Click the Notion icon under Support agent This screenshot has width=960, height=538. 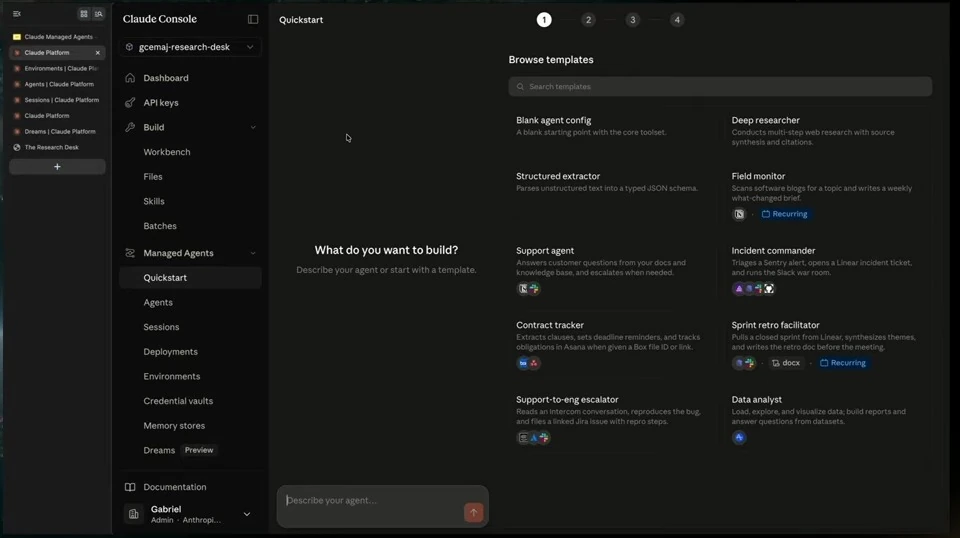pos(523,289)
